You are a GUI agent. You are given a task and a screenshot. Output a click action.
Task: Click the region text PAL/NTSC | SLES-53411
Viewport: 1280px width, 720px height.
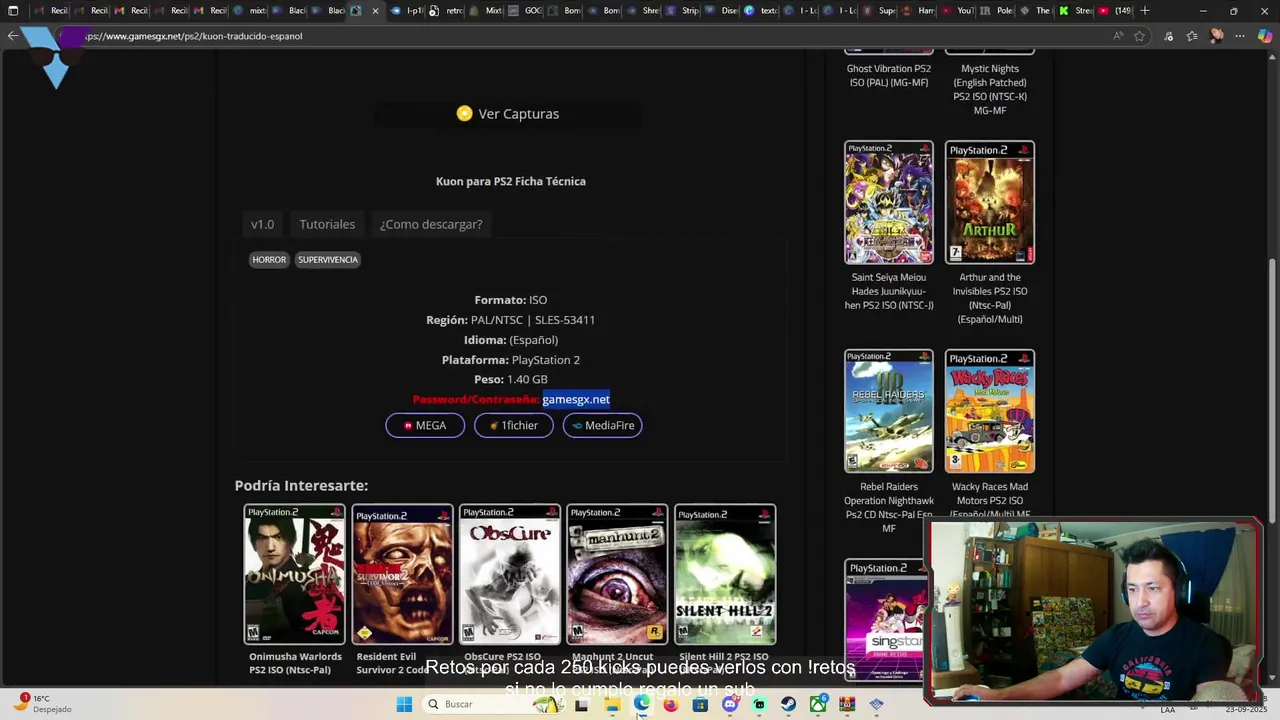tap(533, 320)
